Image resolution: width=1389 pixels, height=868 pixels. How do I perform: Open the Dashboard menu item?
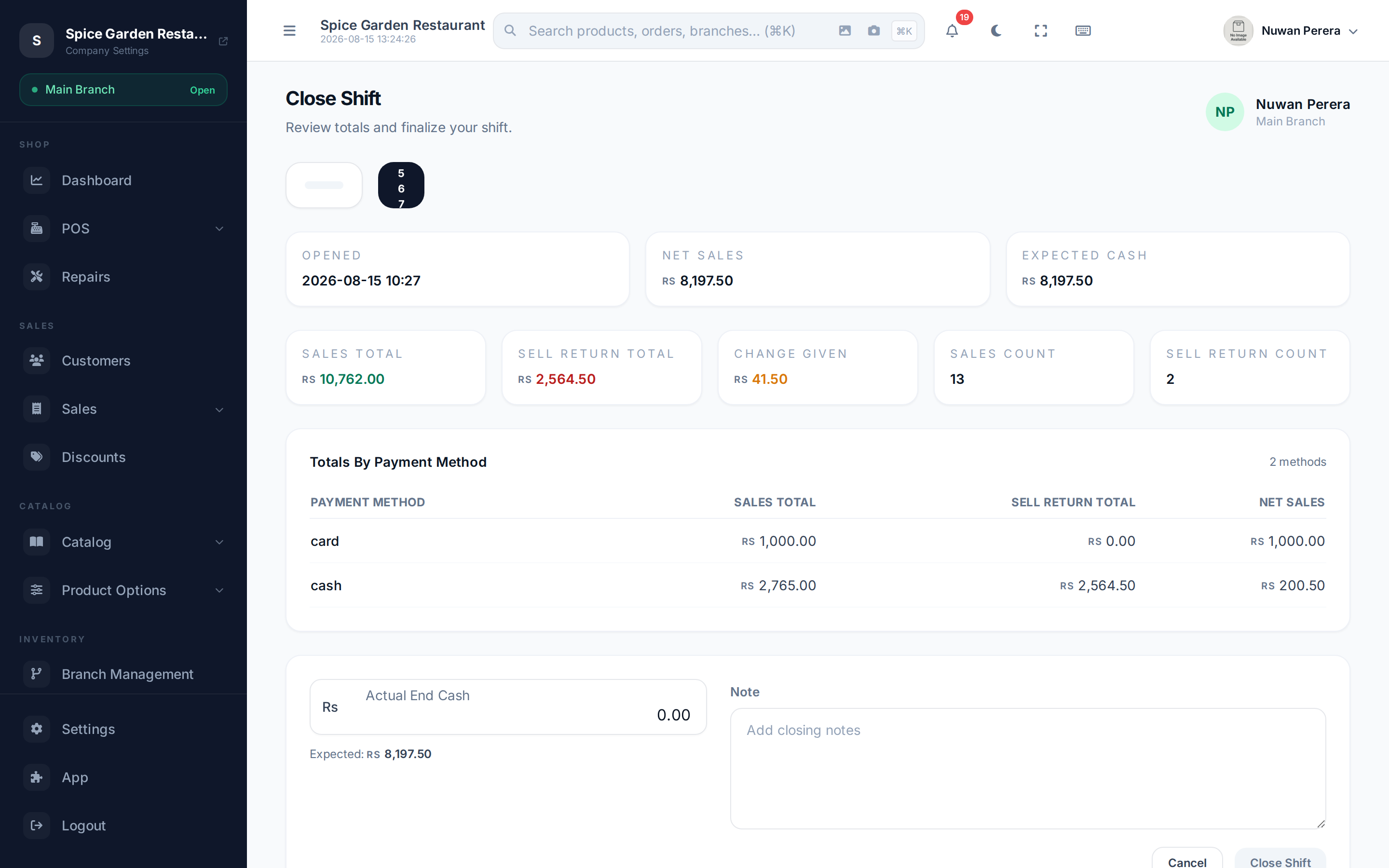point(123,180)
